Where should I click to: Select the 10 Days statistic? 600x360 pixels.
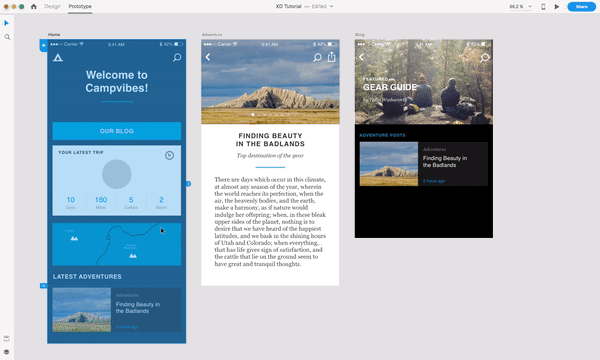point(71,203)
